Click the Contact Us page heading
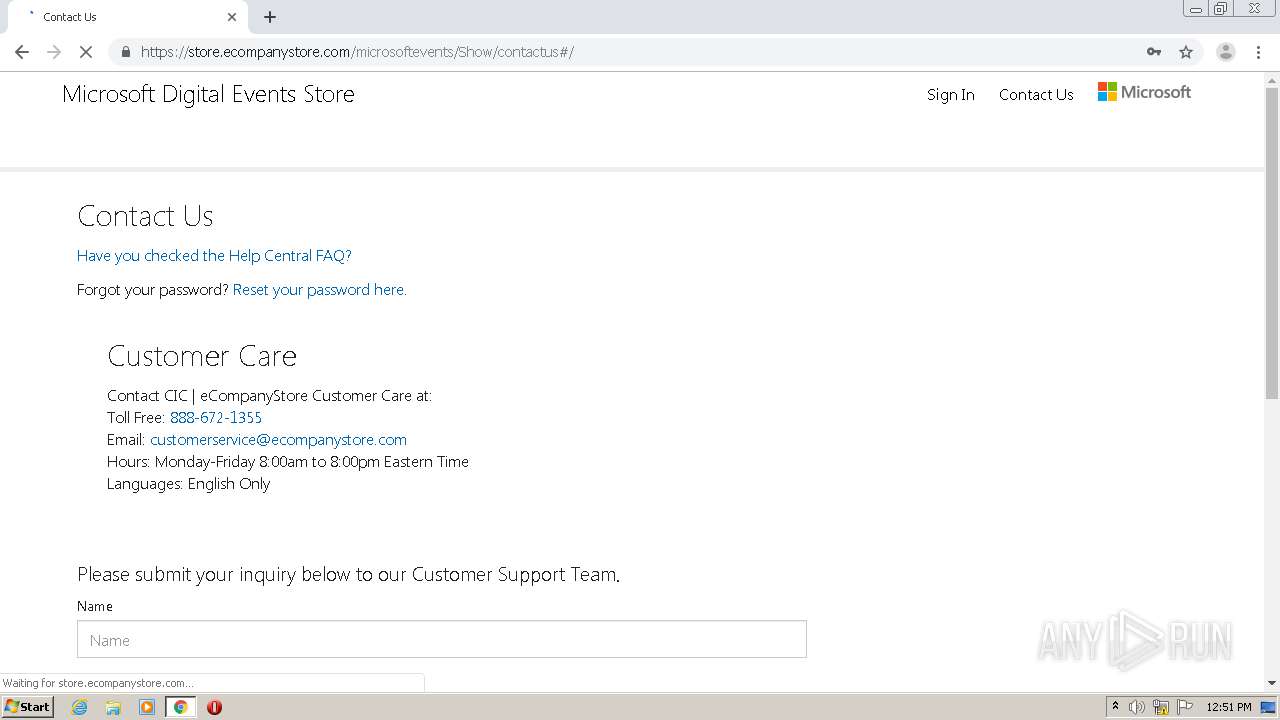Viewport: 1280px width, 720px height. click(145, 216)
